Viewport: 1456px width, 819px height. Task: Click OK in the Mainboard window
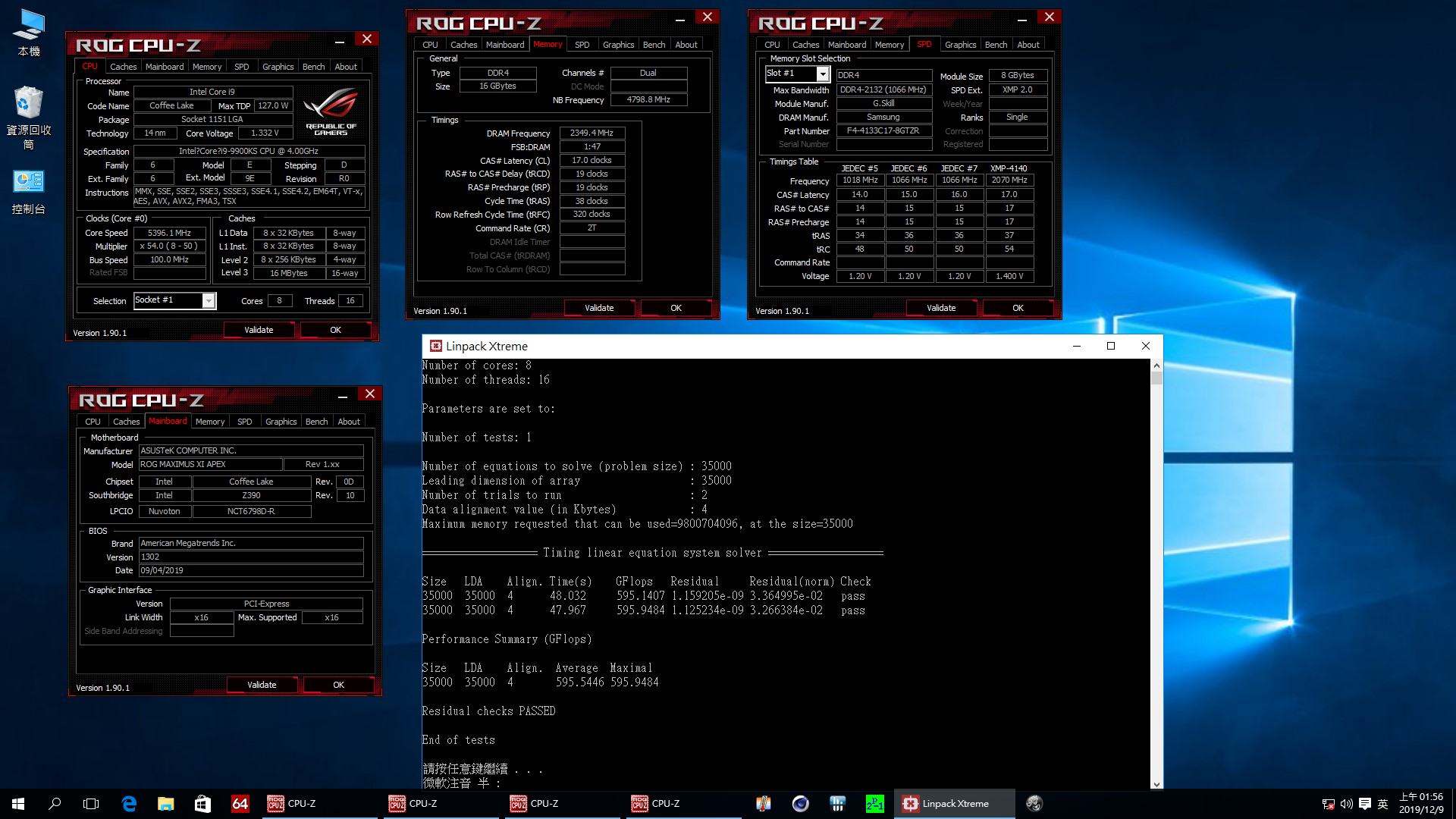click(338, 685)
